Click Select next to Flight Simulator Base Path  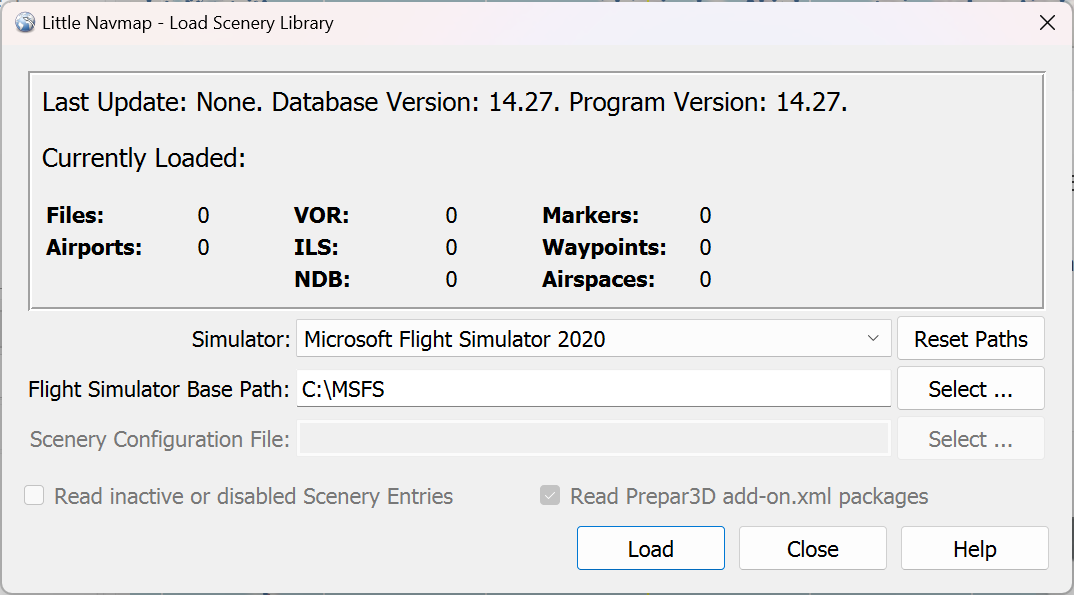point(971,389)
